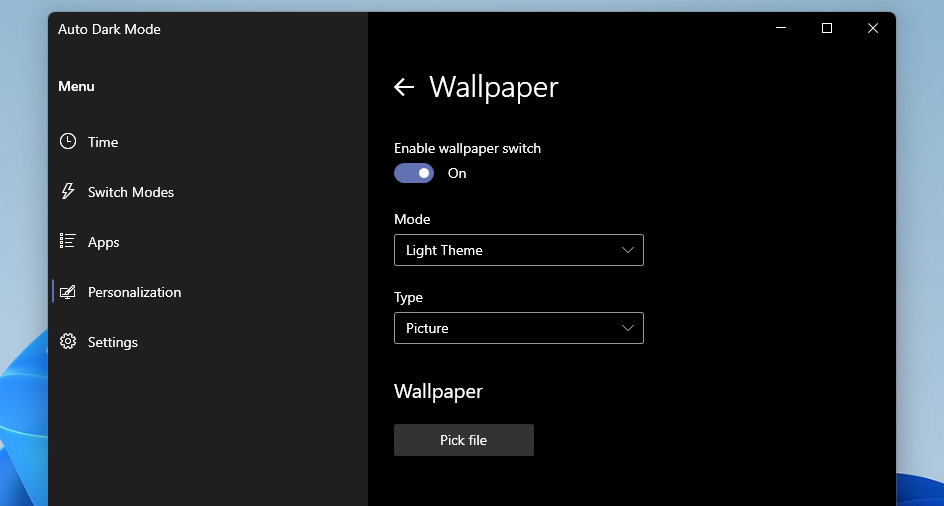Go back using the arrow beside Wallpaper

point(404,87)
